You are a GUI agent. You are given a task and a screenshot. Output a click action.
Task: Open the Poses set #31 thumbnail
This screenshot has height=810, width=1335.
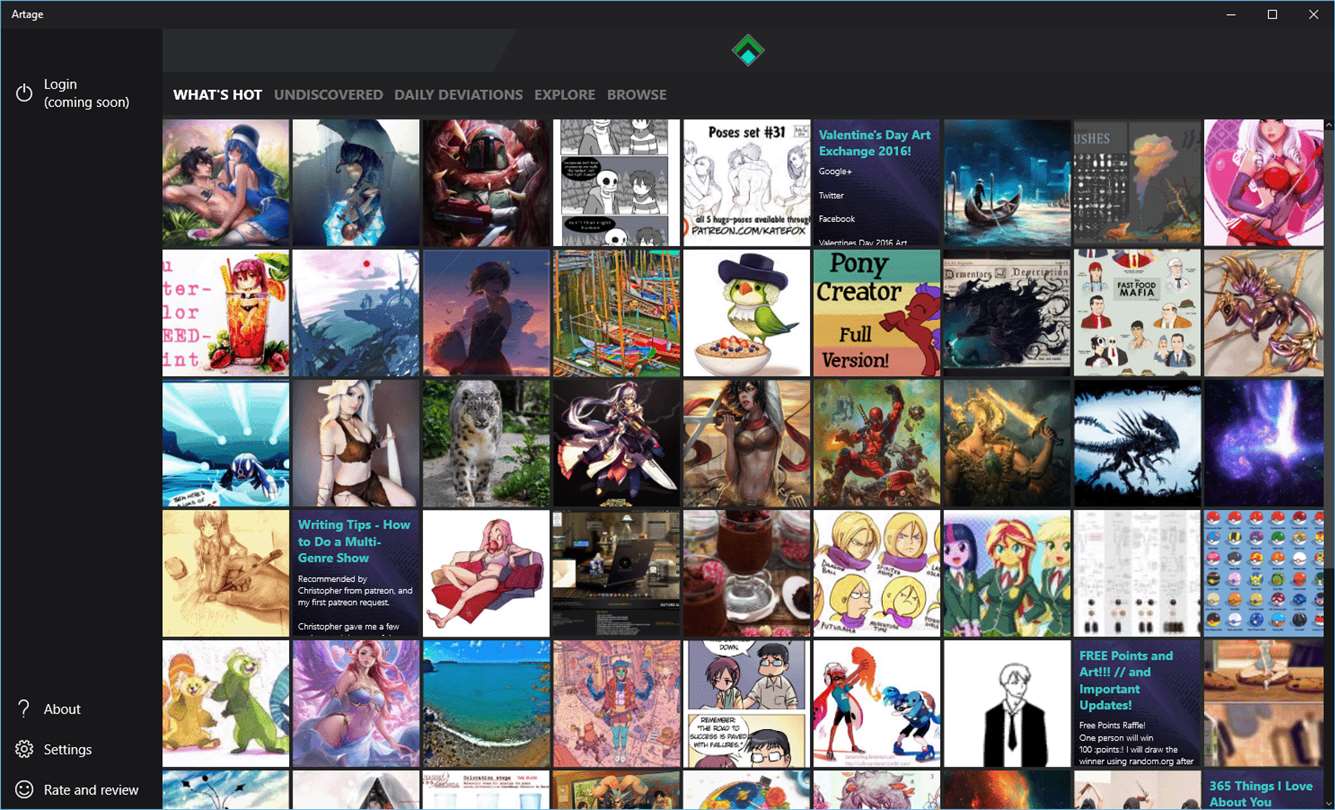point(747,183)
